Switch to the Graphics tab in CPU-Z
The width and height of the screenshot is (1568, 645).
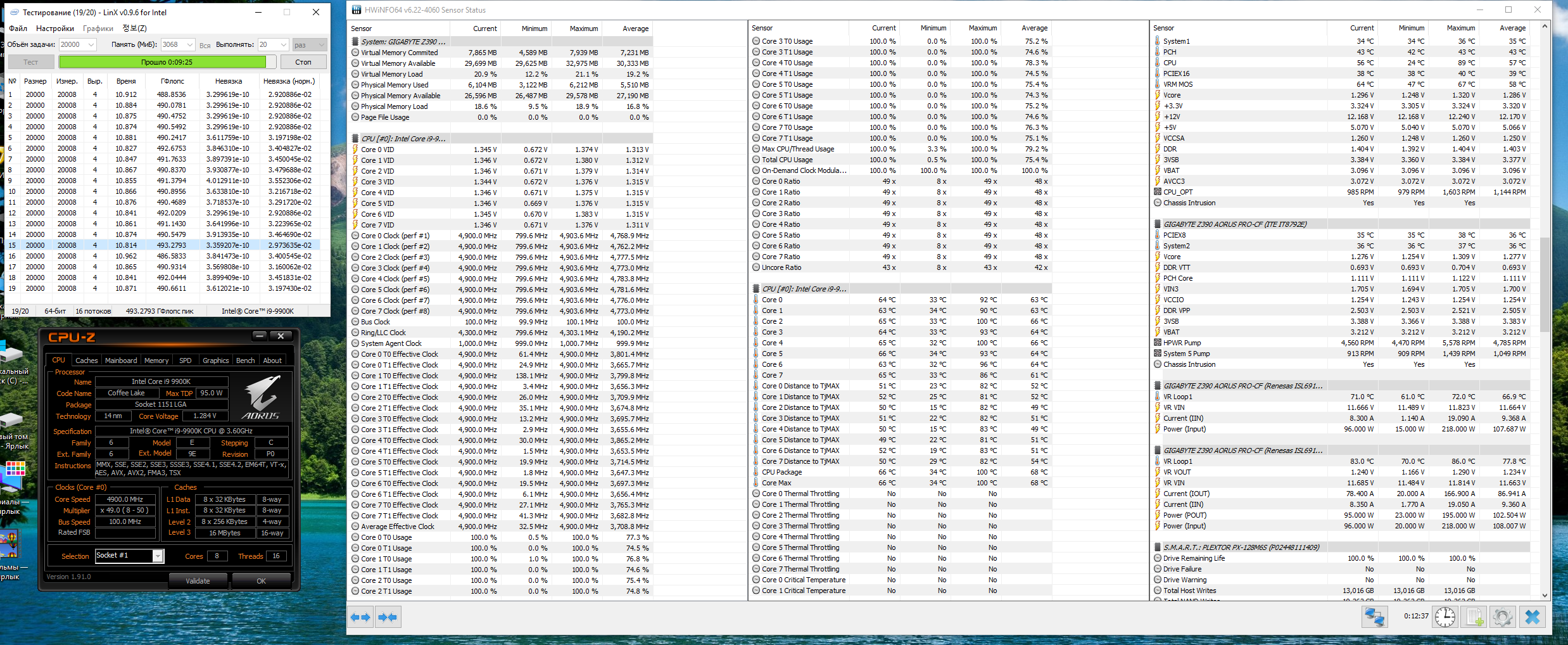216,361
